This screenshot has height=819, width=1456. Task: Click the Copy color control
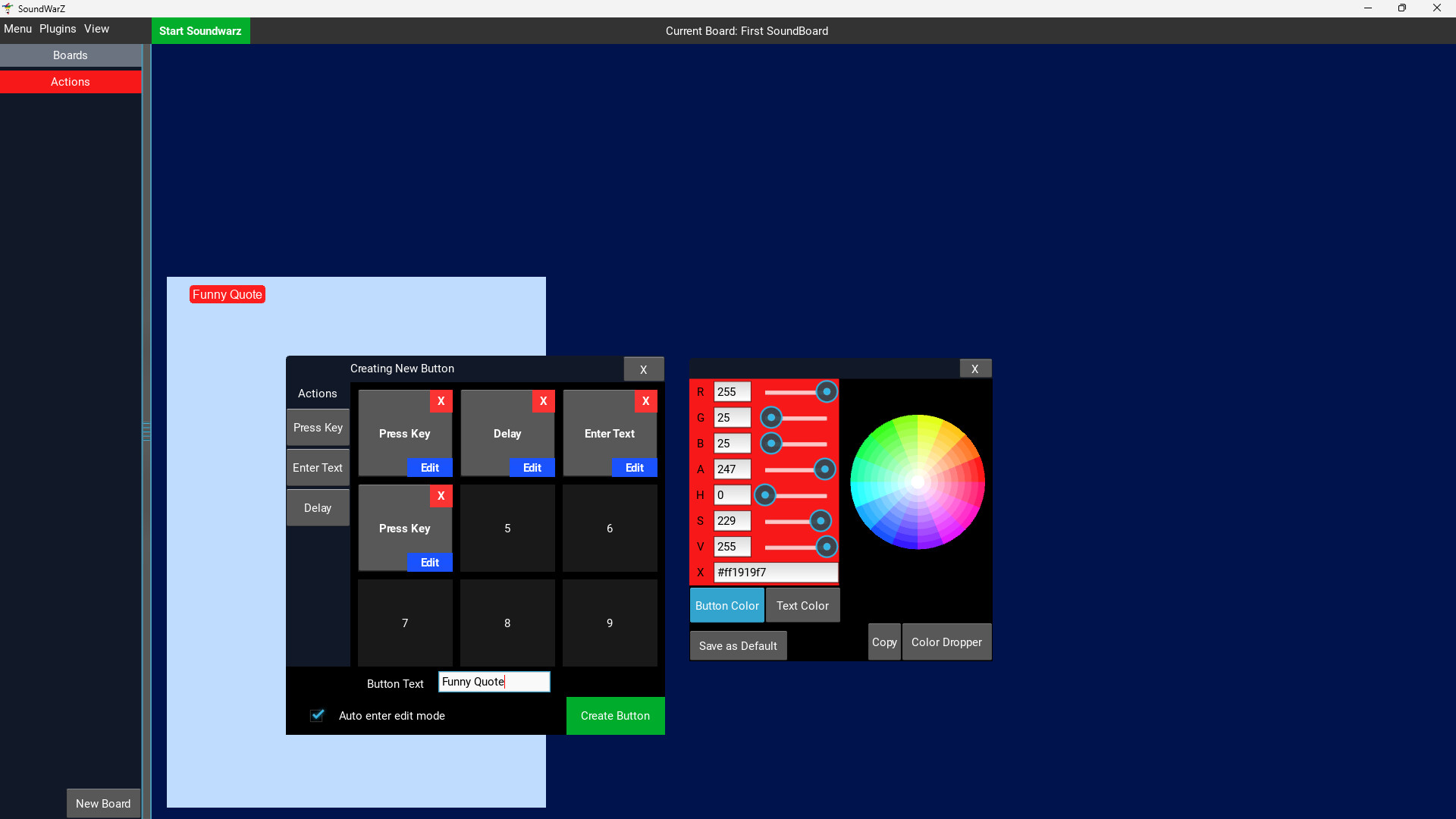[x=883, y=642]
